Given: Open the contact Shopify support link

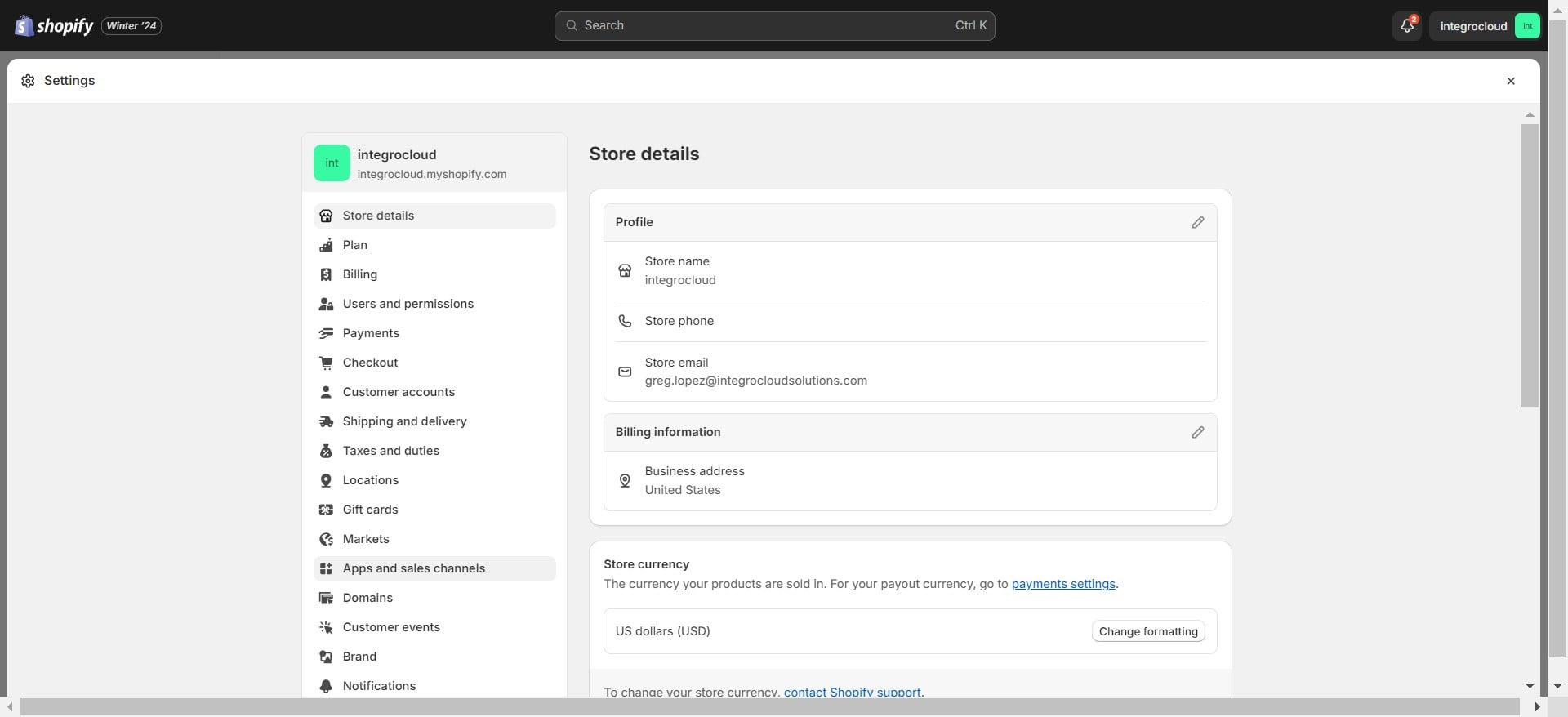Looking at the screenshot, I should coord(852,692).
